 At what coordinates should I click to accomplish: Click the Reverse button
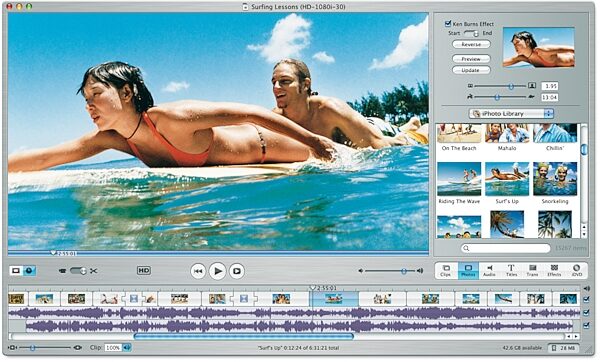coord(471,44)
